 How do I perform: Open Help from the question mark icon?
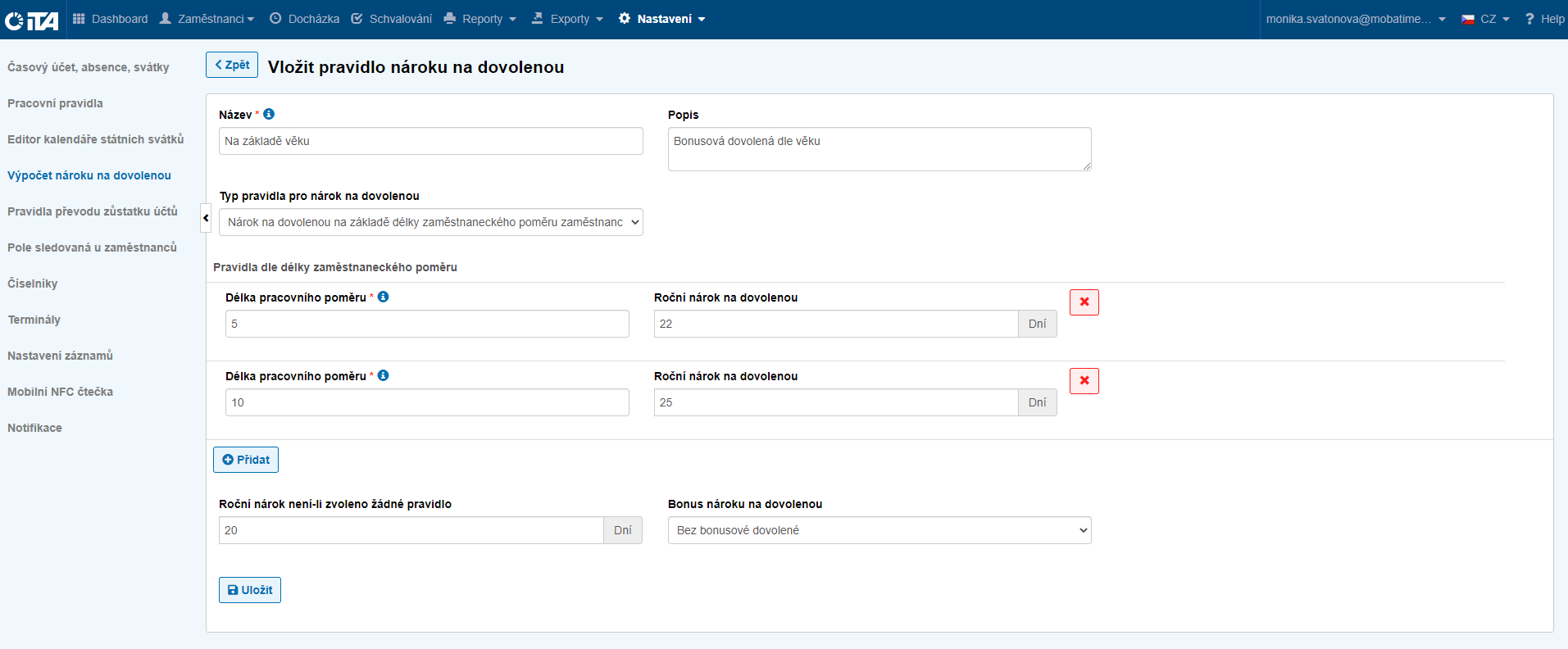pyautogui.click(x=1544, y=19)
